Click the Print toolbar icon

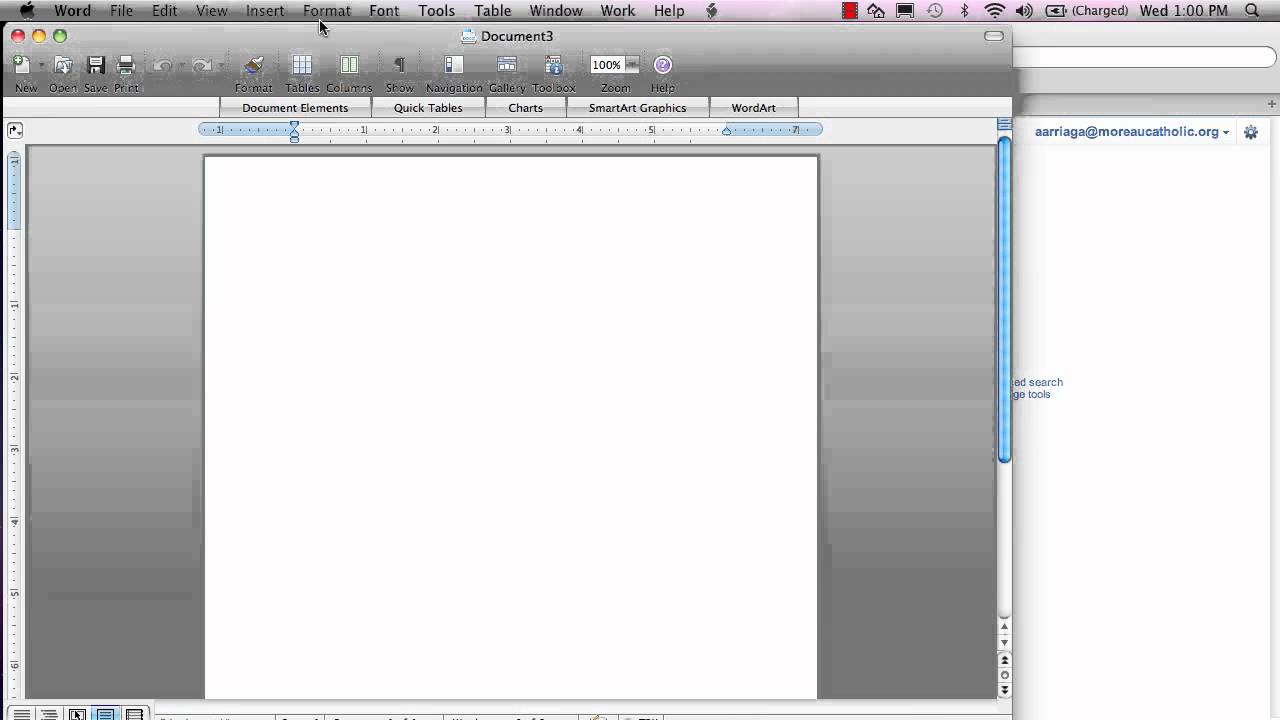point(126,66)
